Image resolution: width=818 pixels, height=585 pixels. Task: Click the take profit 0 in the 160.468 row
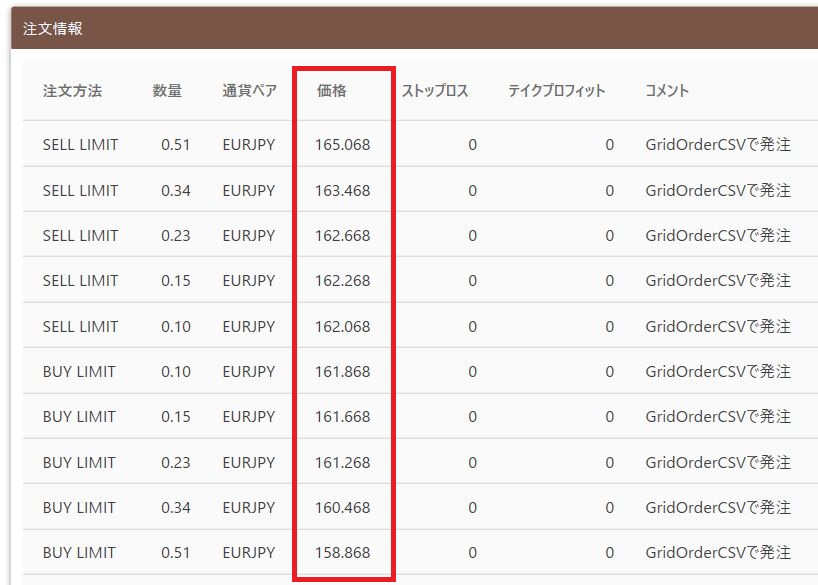pos(609,508)
